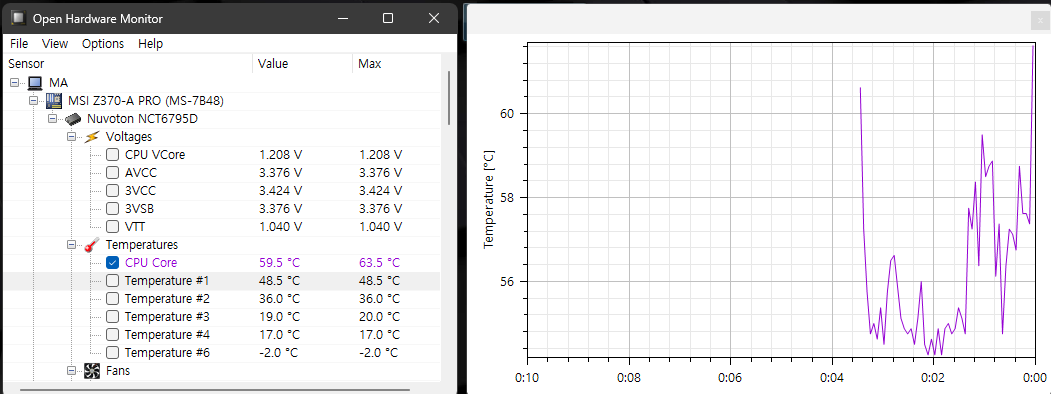Image resolution: width=1051 pixels, height=394 pixels.
Task: Click the CPU Core value 59.5 °C
Action: pos(280,263)
